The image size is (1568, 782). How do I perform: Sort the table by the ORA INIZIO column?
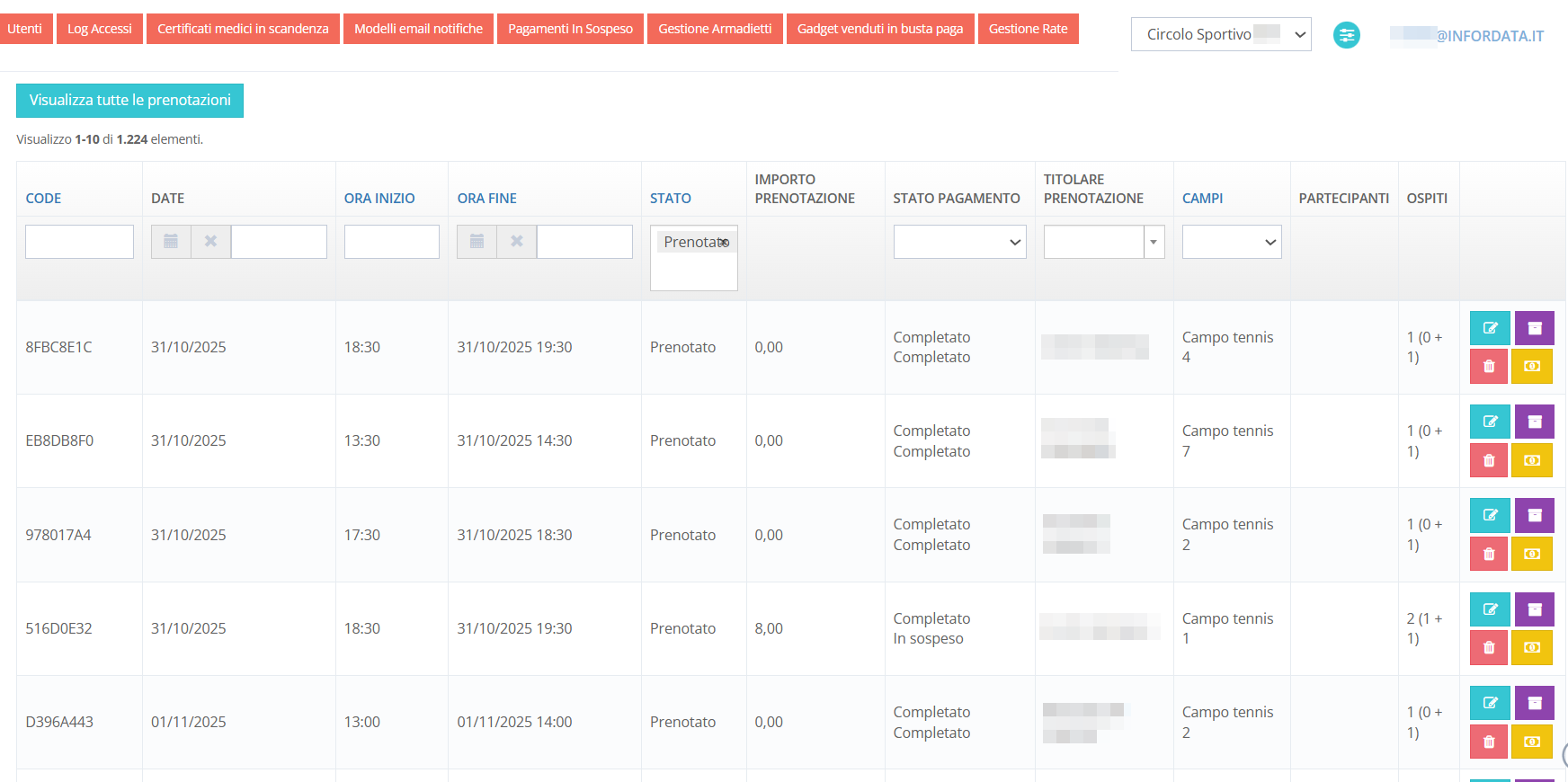coord(379,199)
